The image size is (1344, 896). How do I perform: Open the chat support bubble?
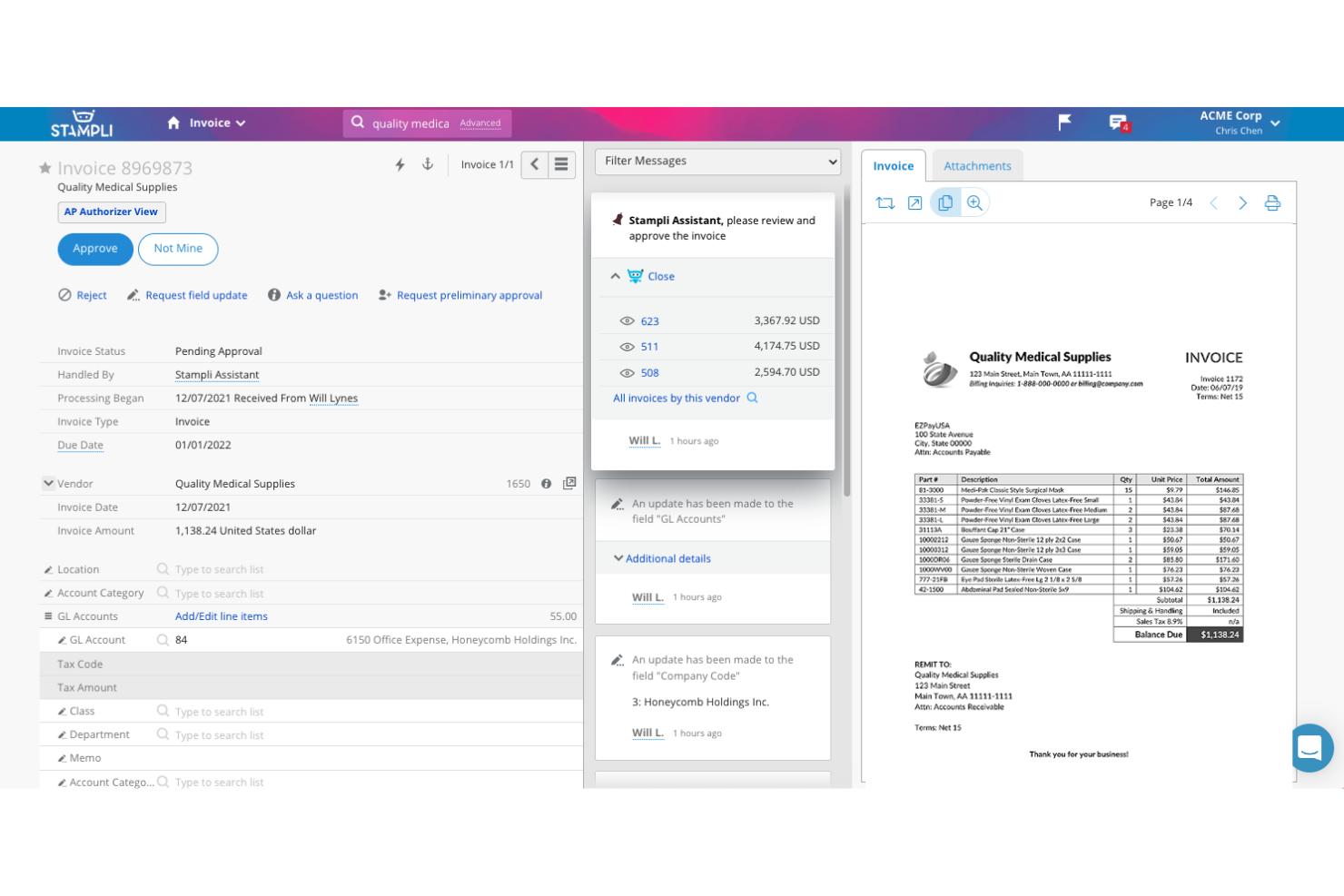click(x=1310, y=748)
